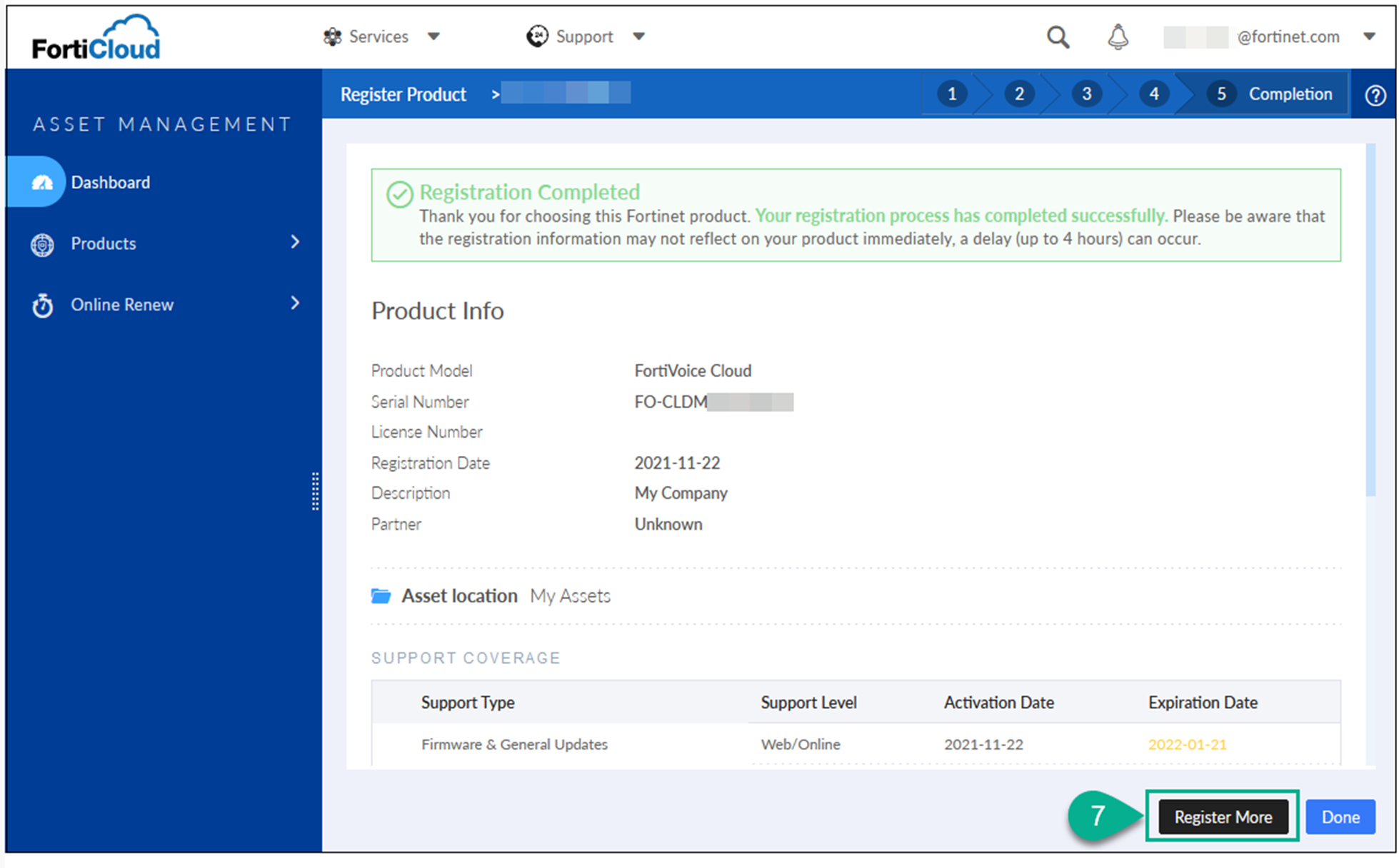This screenshot has width=1399, height=868.
Task: Click the FortiVoice Cloud product model value
Action: (693, 370)
